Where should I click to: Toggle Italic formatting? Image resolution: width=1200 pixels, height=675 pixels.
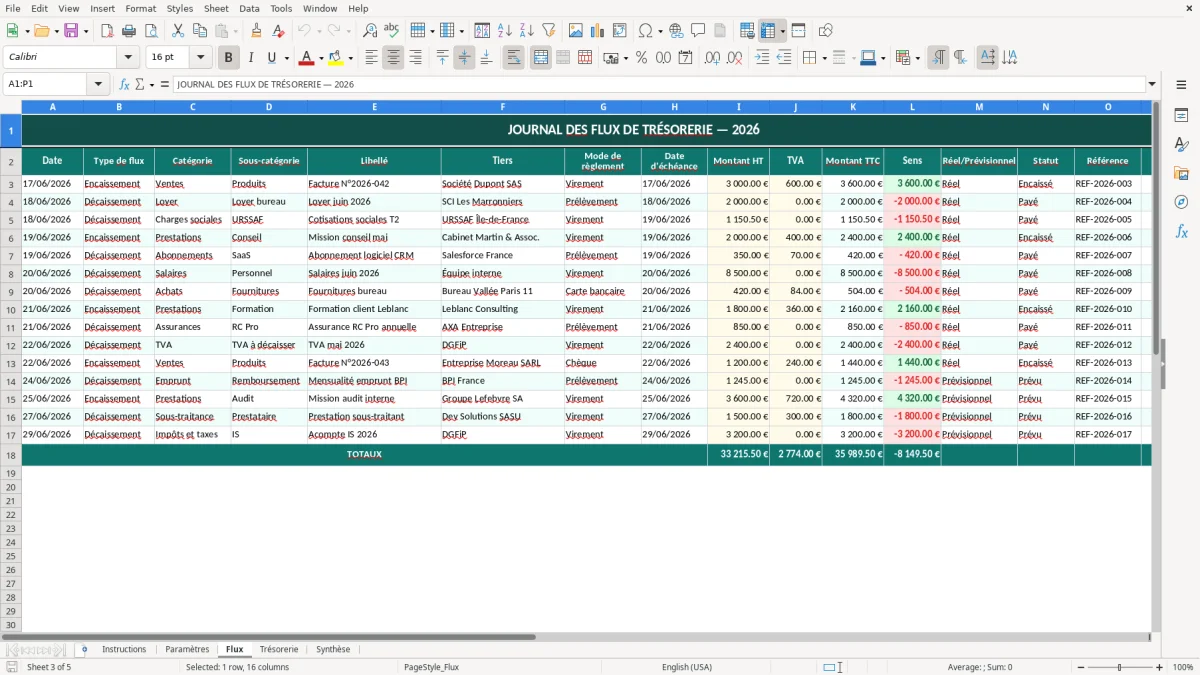coord(250,58)
